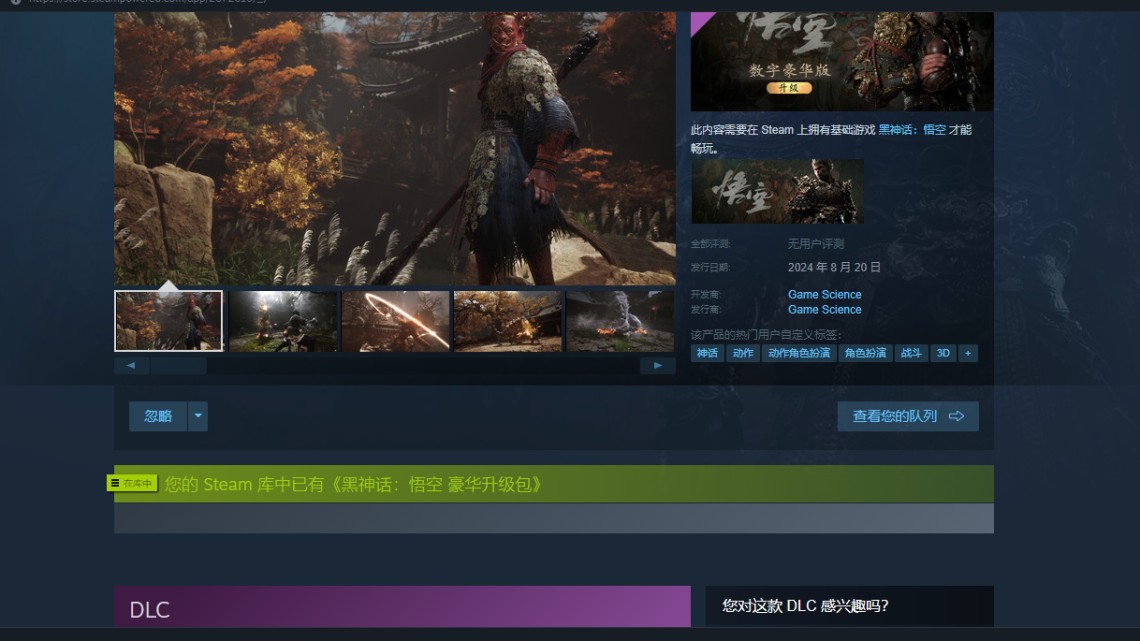Viewport: 1140px width, 641px height.
Task: Select the third thumbnail with glowing staff swing
Action: point(395,321)
